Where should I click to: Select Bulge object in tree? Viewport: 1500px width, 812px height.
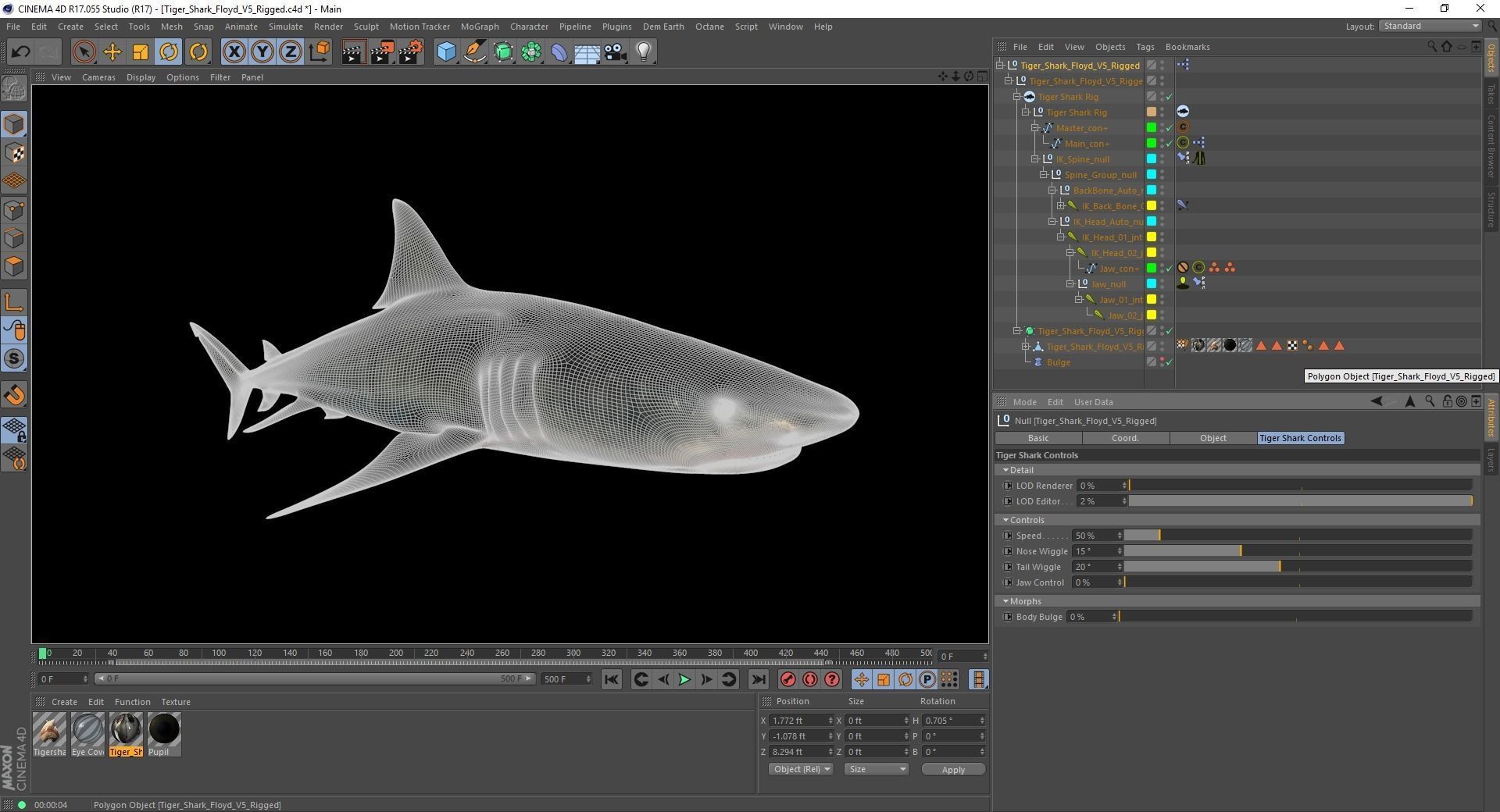[1058, 362]
